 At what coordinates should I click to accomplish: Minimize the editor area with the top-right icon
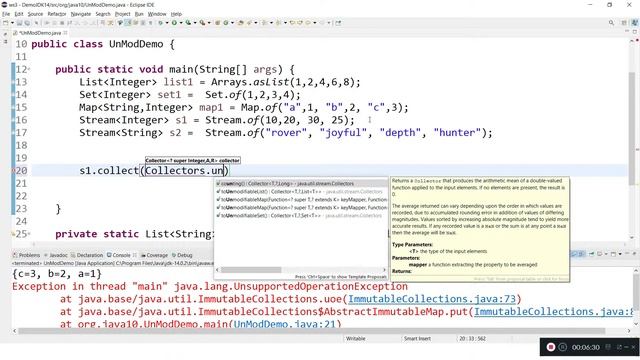coord(627,32)
